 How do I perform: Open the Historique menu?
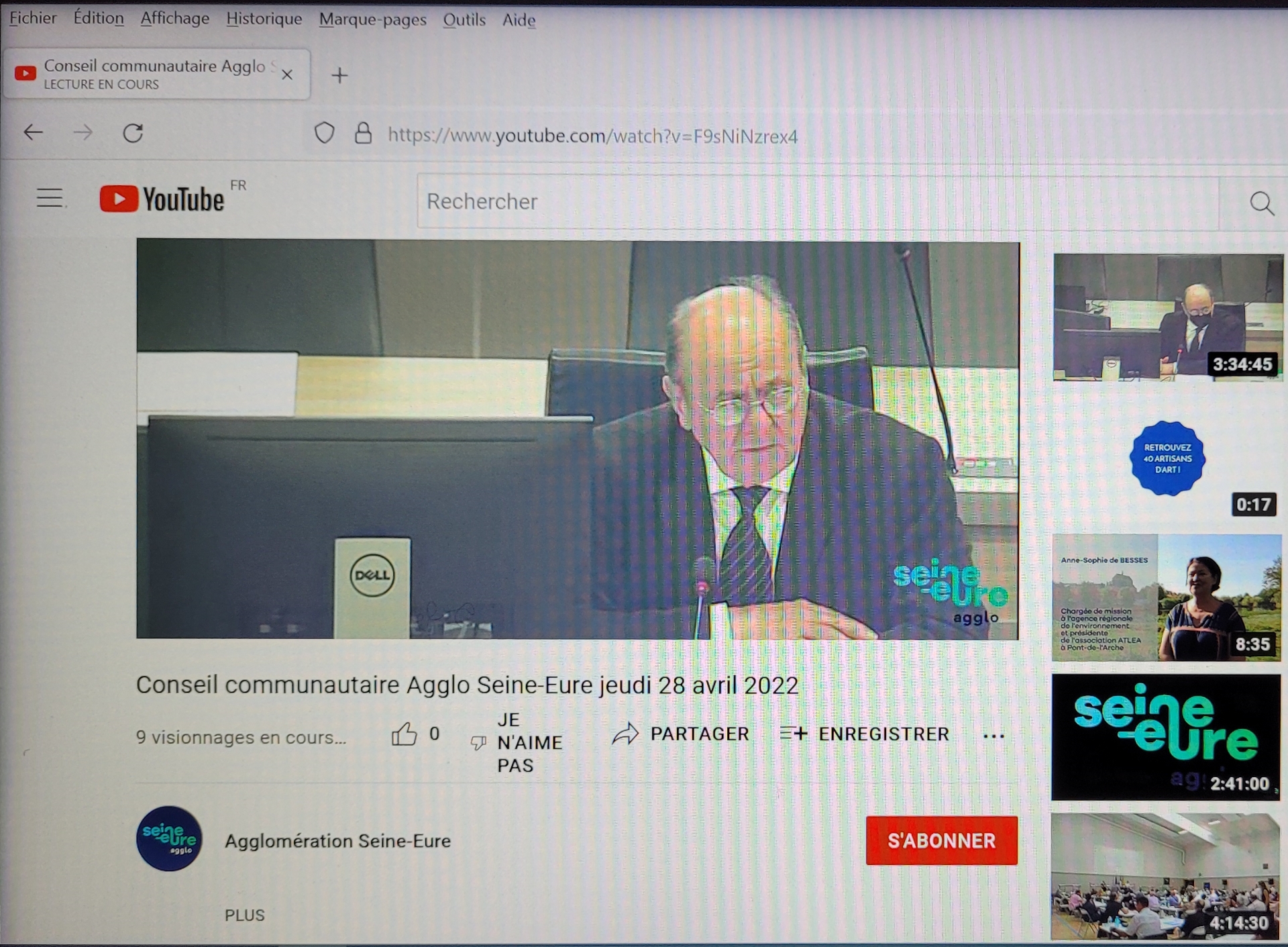[x=264, y=19]
